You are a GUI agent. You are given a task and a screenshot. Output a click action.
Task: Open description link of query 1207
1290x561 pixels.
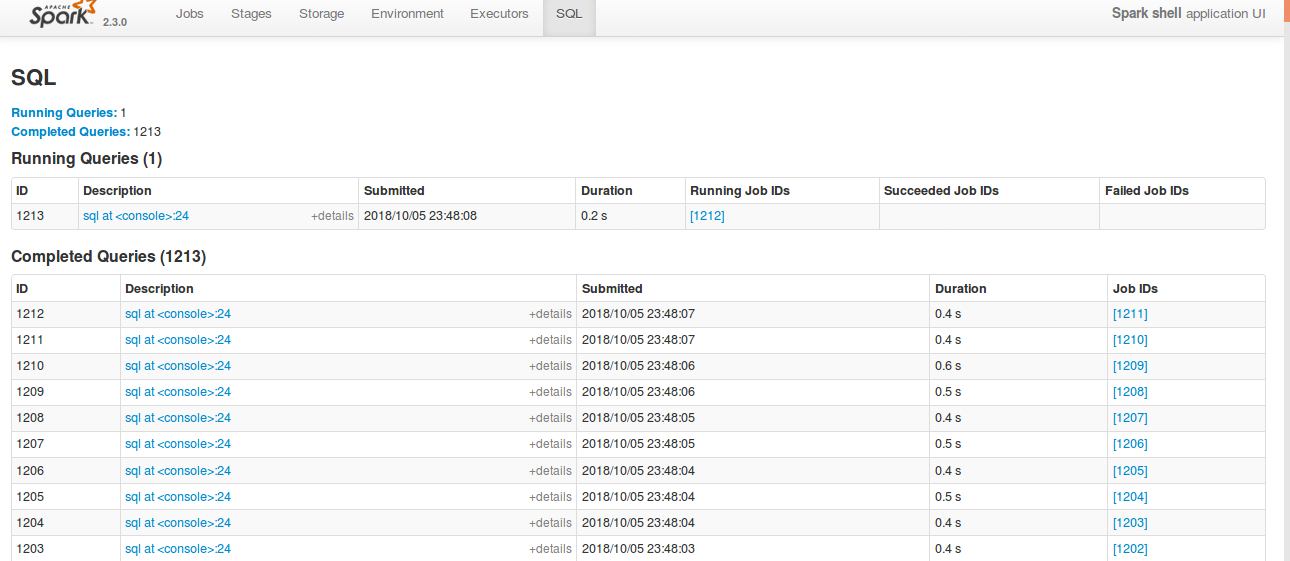(178, 444)
